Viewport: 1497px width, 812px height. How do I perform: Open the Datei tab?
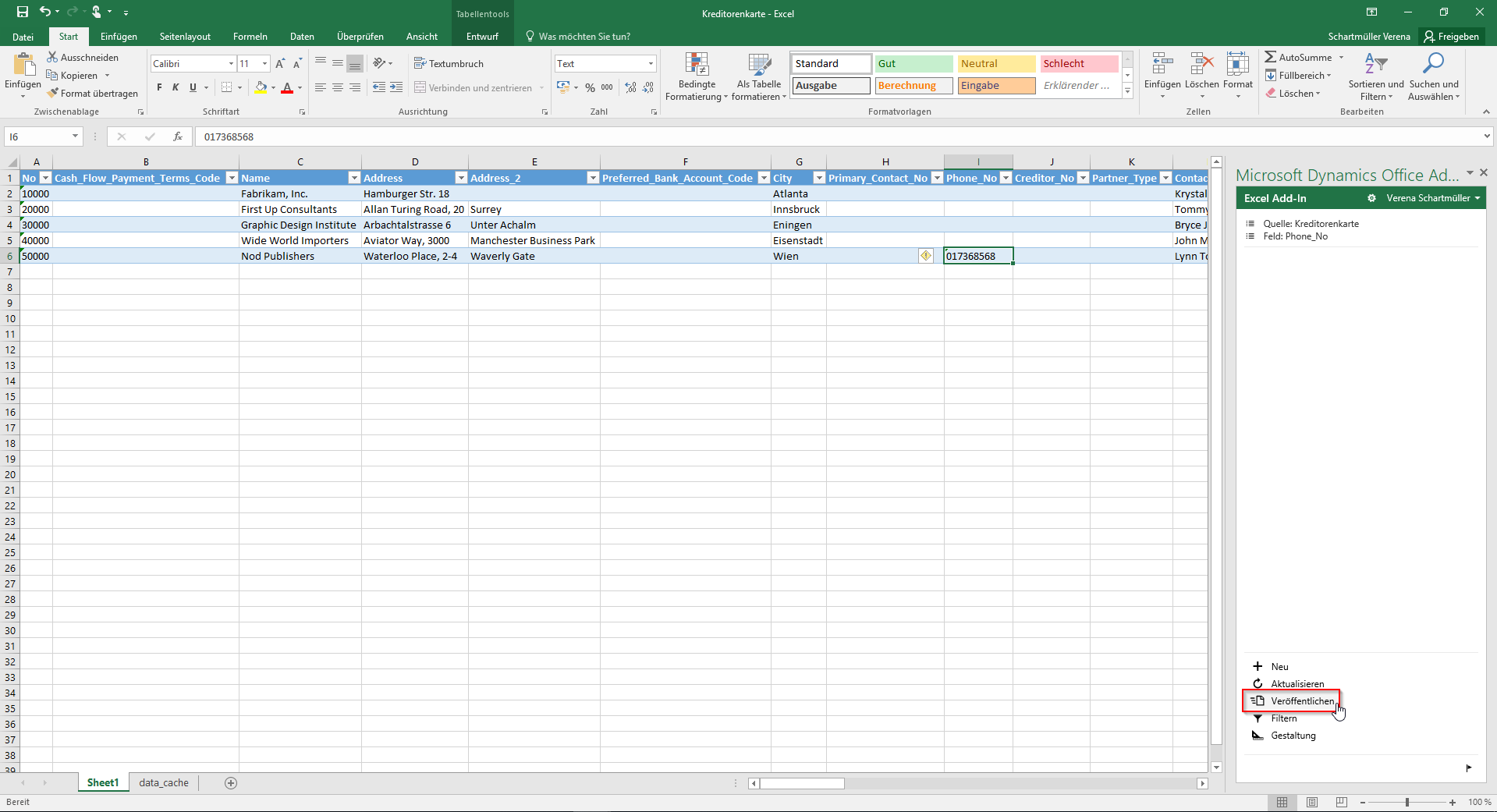click(23, 37)
